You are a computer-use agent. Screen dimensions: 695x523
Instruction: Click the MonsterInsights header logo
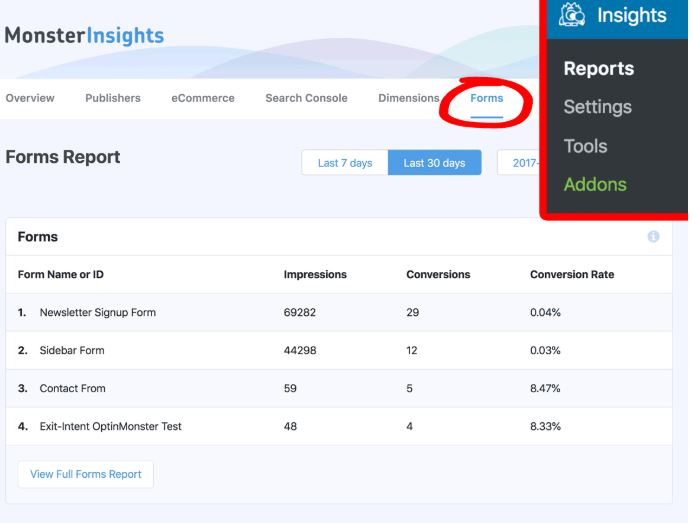[x=84, y=35]
